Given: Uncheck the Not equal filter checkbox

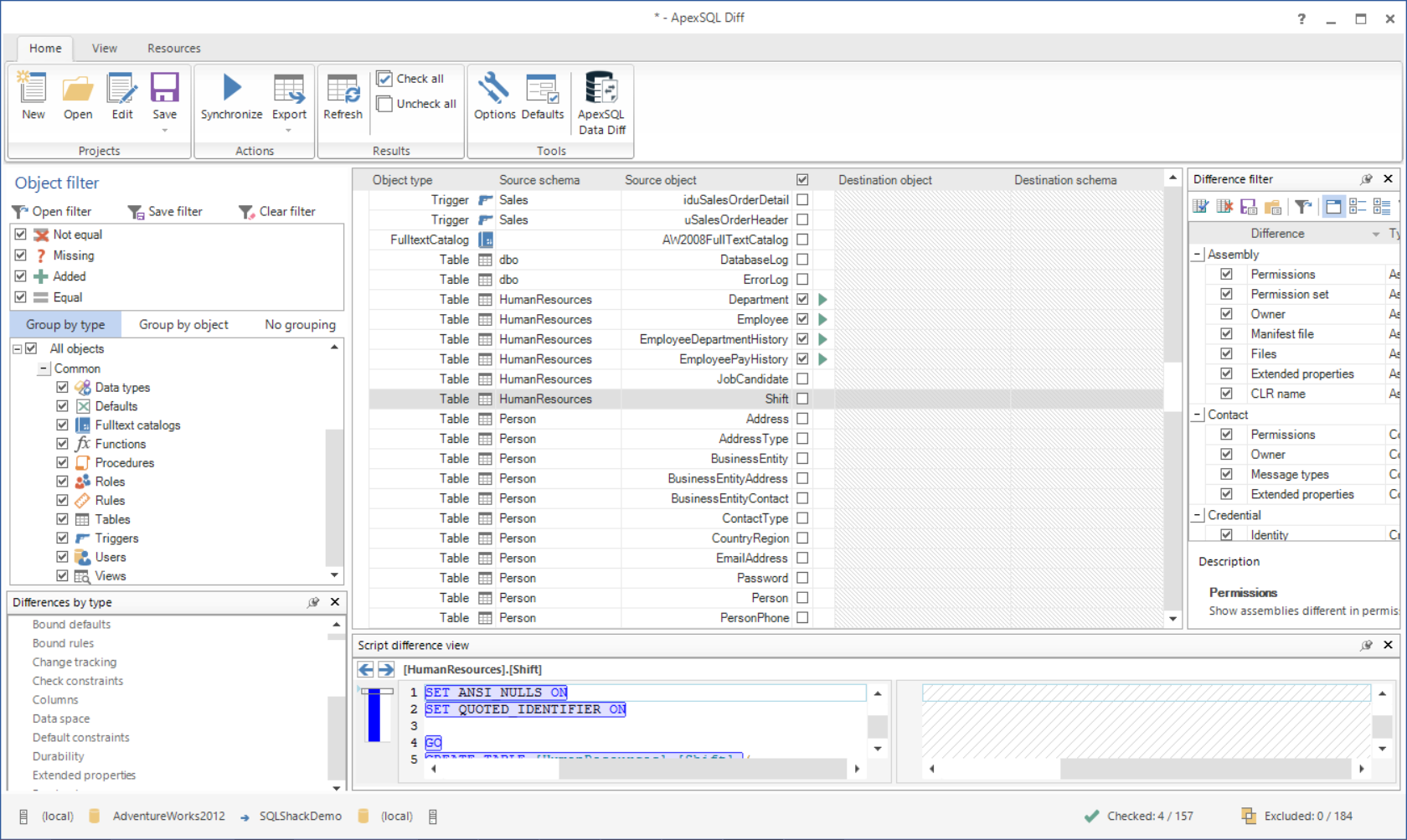Looking at the screenshot, I should 21,234.
